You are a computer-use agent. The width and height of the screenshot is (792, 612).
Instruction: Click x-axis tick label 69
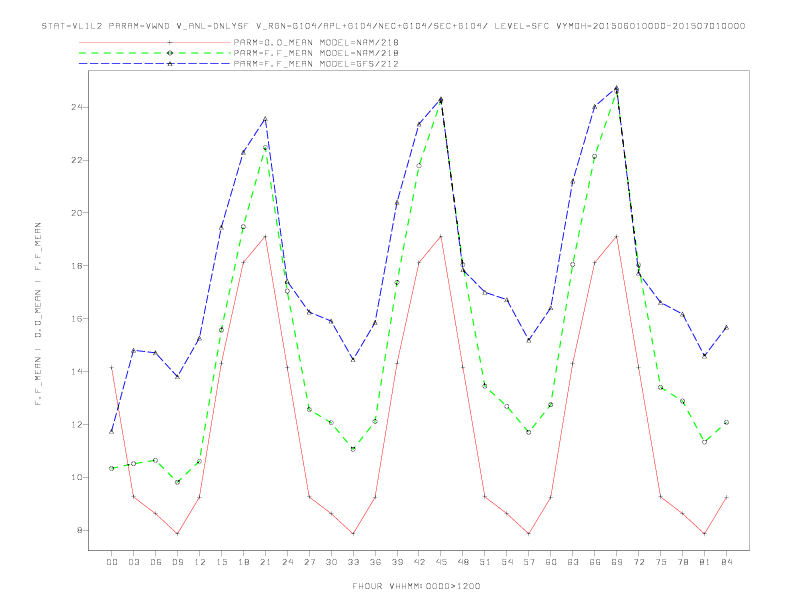pos(617,562)
